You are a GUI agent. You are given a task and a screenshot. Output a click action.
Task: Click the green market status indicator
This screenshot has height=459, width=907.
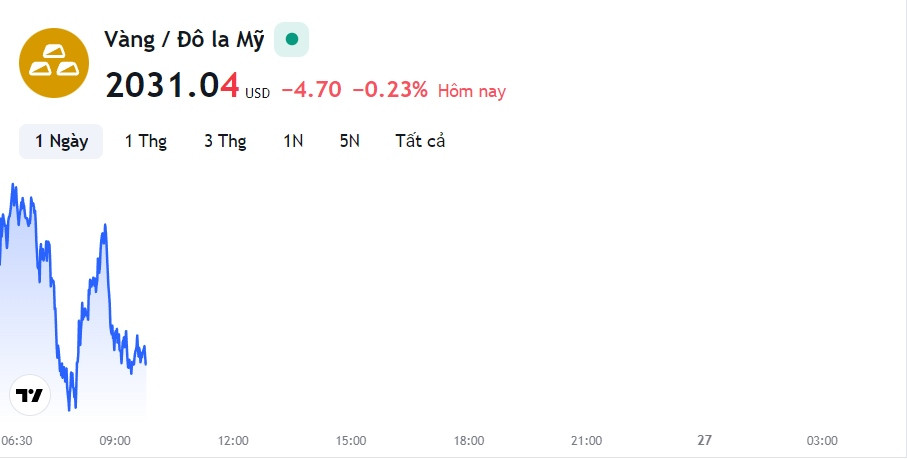tap(291, 39)
